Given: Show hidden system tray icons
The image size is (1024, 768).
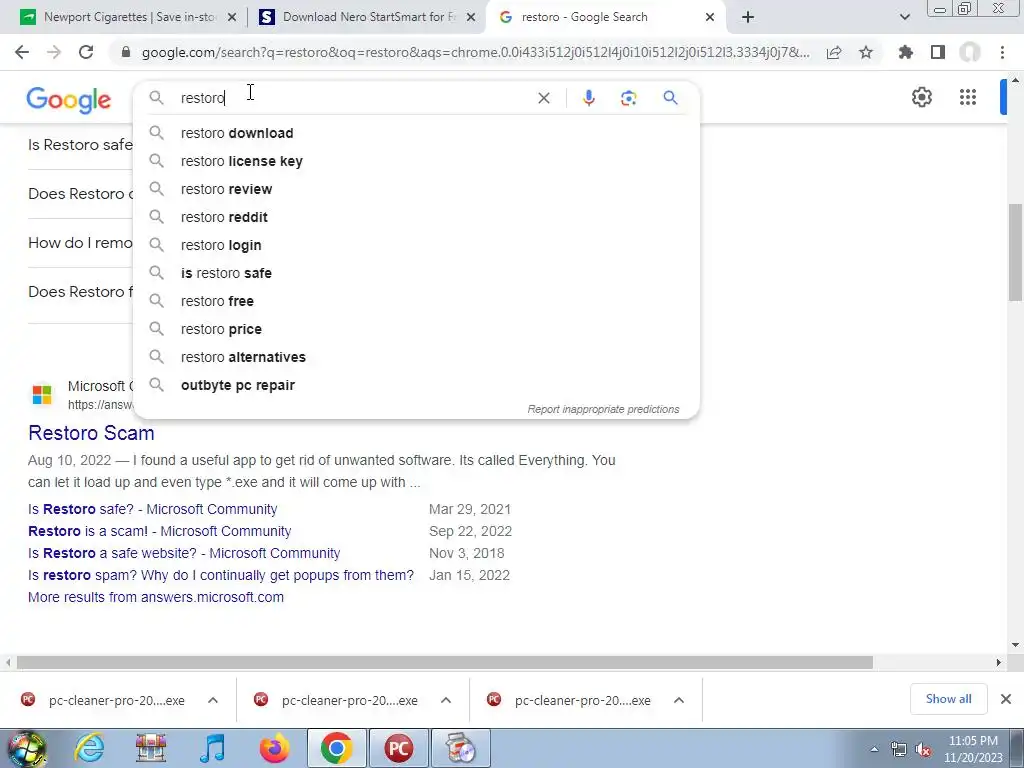Looking at the screenshot, I should [x=874, y=750].
